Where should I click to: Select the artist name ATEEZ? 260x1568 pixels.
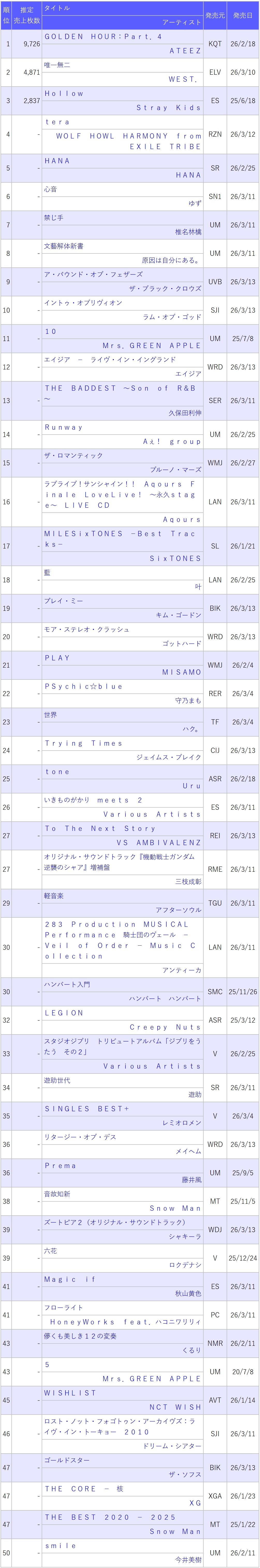(185, 51)
